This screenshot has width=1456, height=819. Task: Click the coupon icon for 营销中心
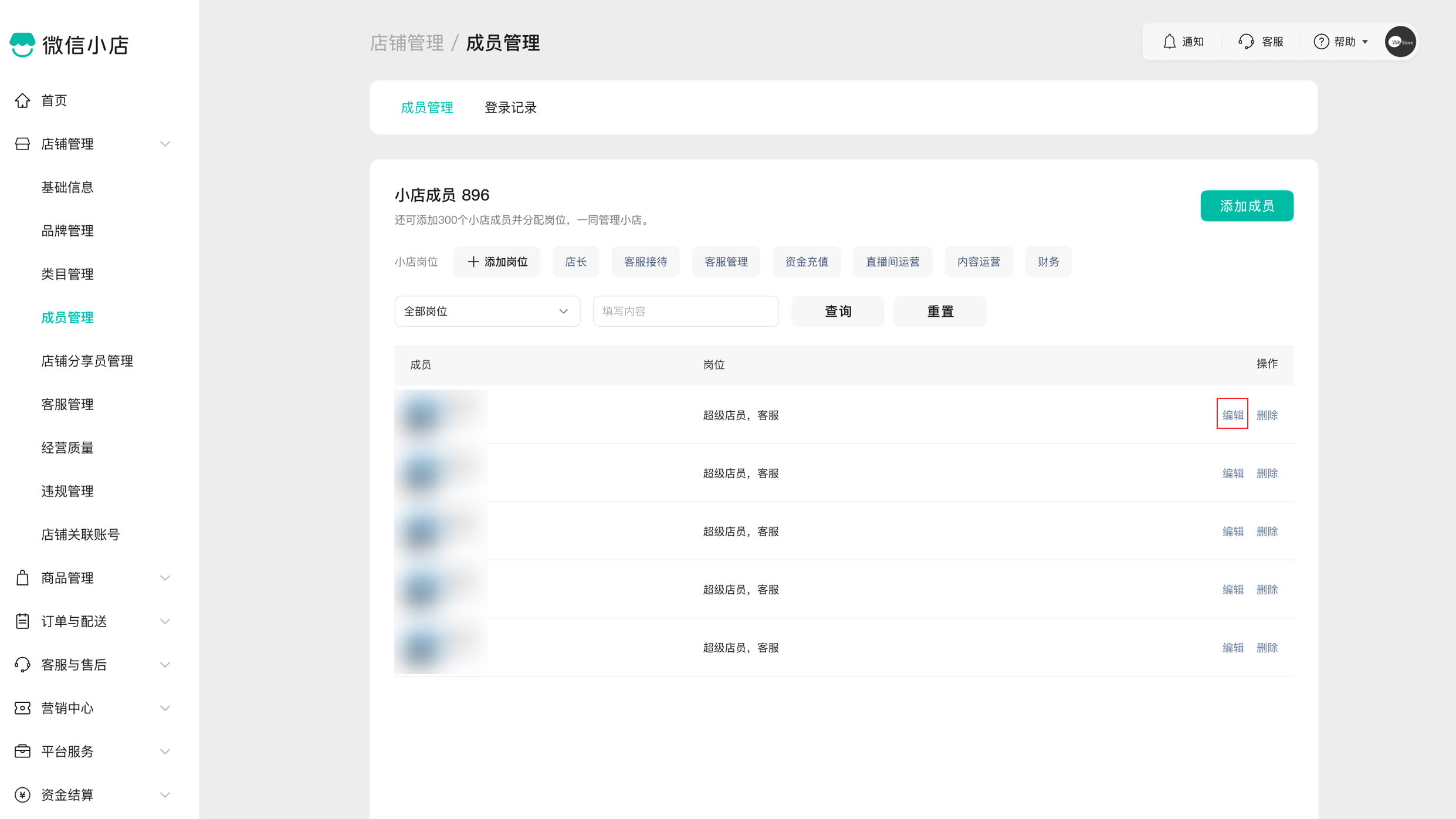pos(22,708)
